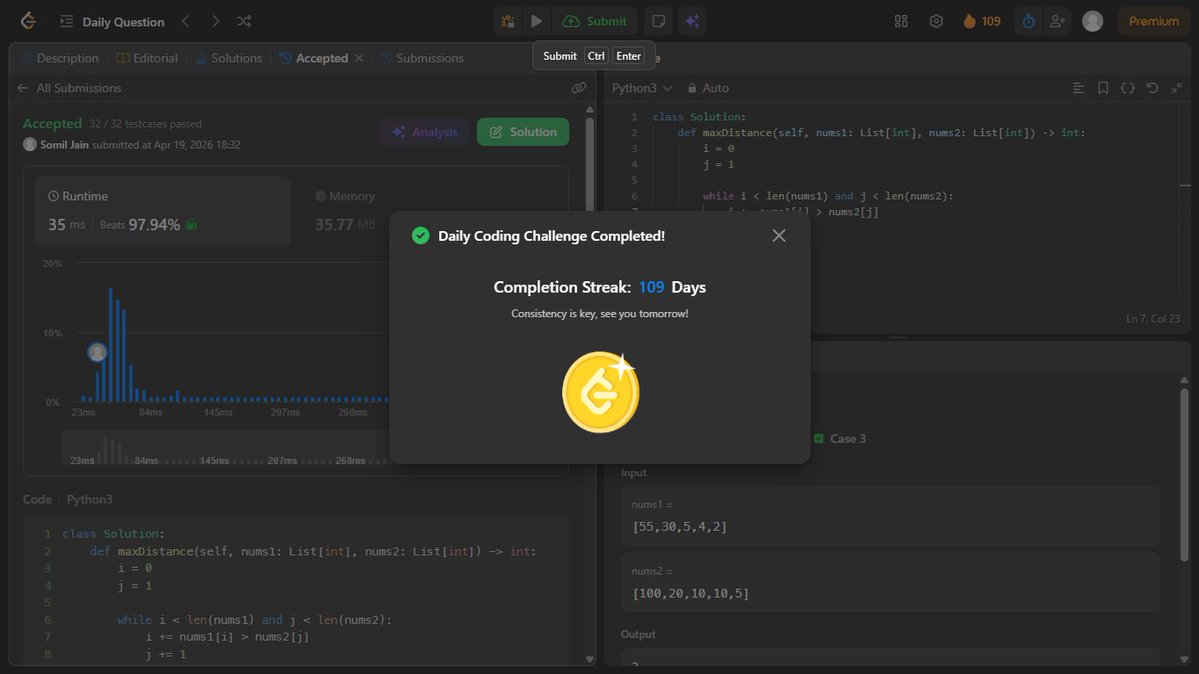Click the 109 streak flame counter
1199x674 pixels.
(x=982, y=21)
